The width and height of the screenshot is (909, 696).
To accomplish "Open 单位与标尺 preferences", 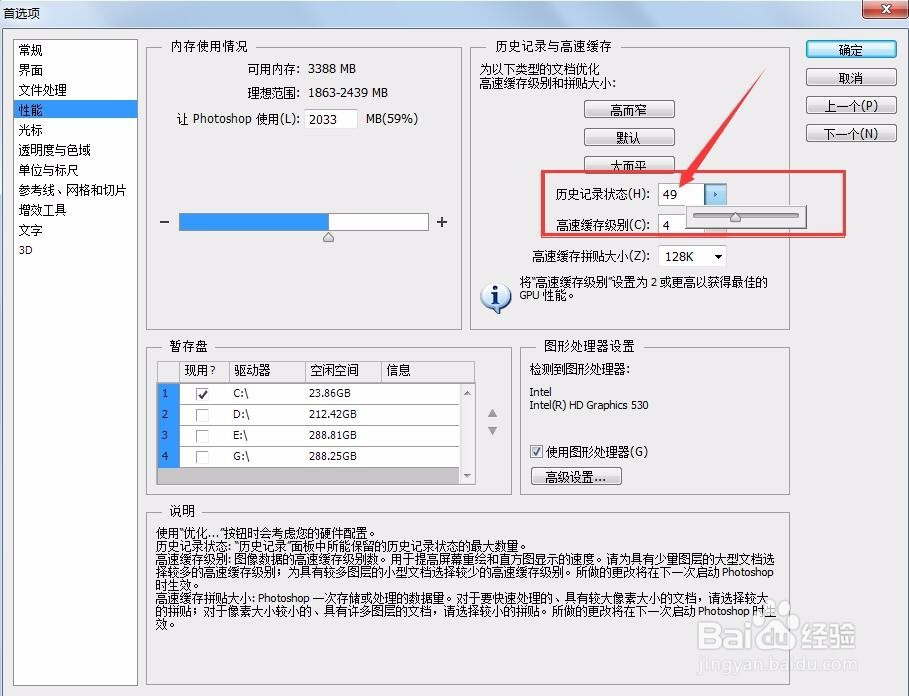I will click(x=49, y=170).
